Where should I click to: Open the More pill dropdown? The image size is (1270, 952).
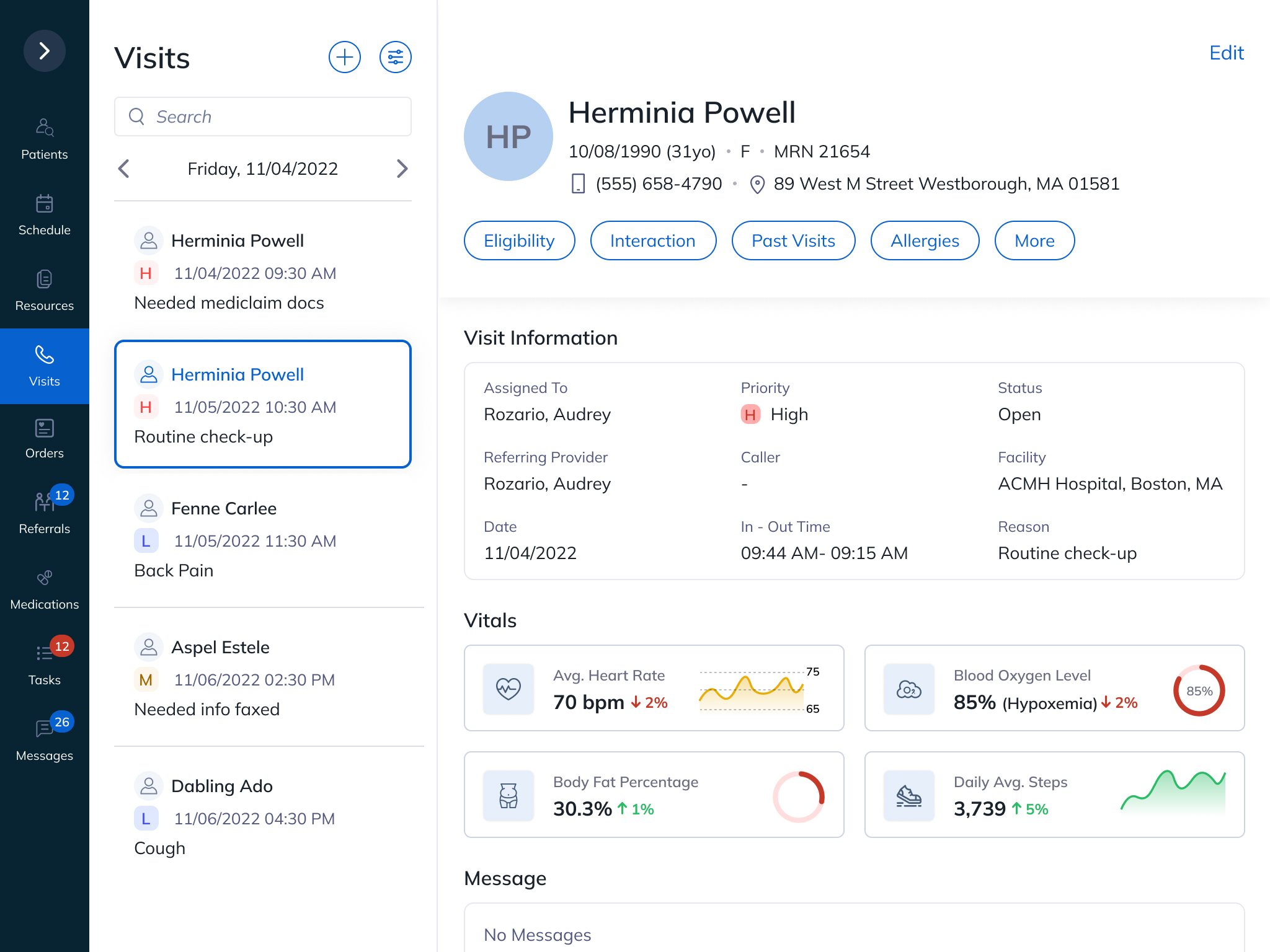[x=1034, y=240]
